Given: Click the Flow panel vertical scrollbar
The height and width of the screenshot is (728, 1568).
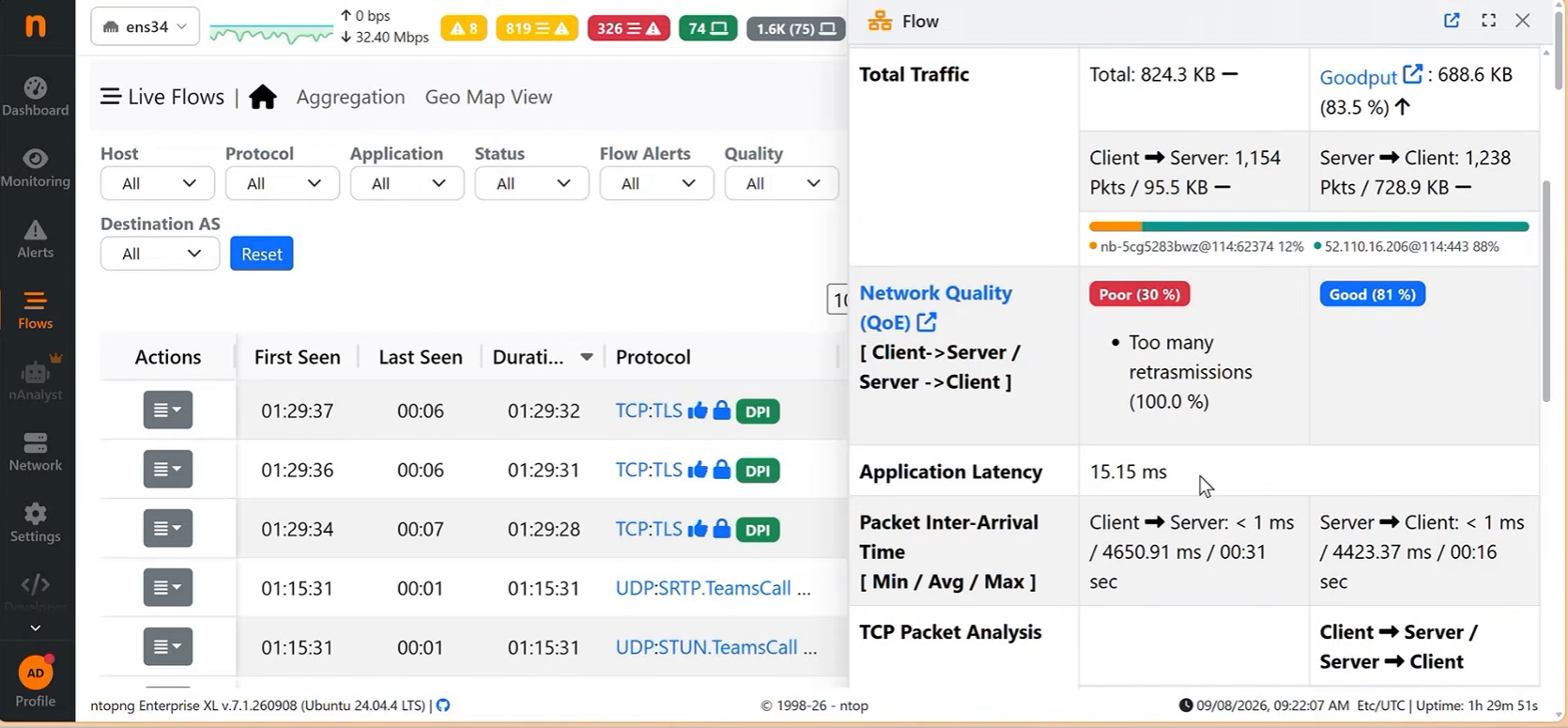Looking at the screenshot, I should [1546, 291].
